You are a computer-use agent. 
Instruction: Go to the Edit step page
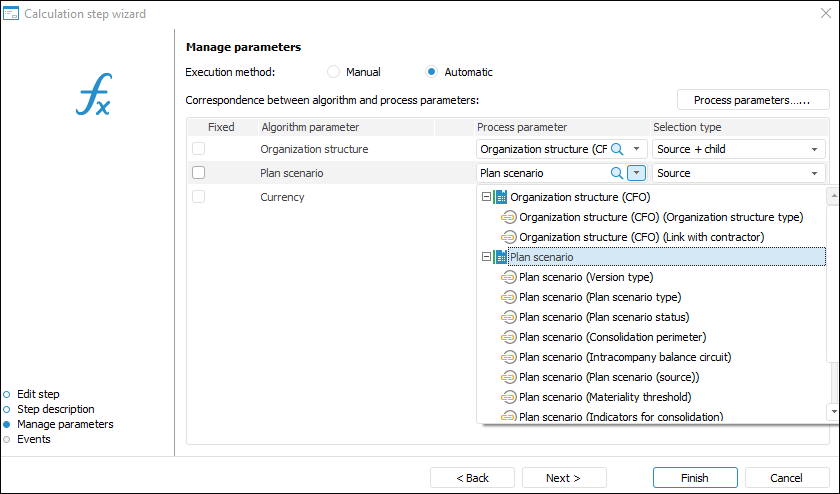pos(38,394)
